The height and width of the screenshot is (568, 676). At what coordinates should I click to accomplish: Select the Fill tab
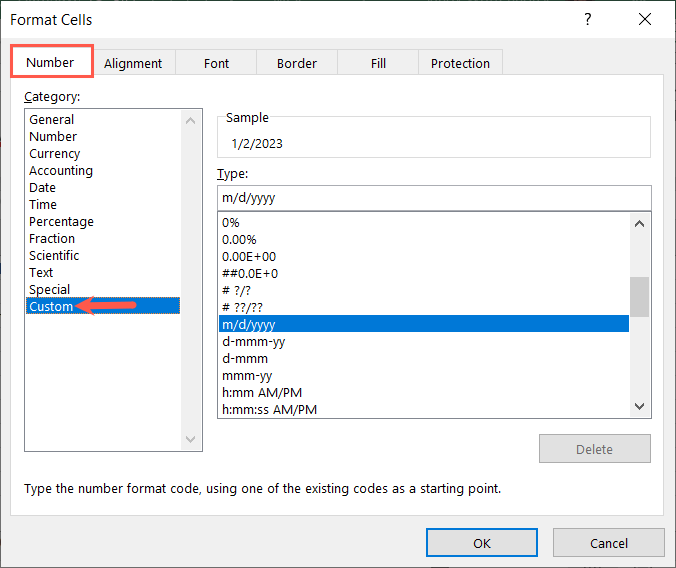(x=378, y=63)
